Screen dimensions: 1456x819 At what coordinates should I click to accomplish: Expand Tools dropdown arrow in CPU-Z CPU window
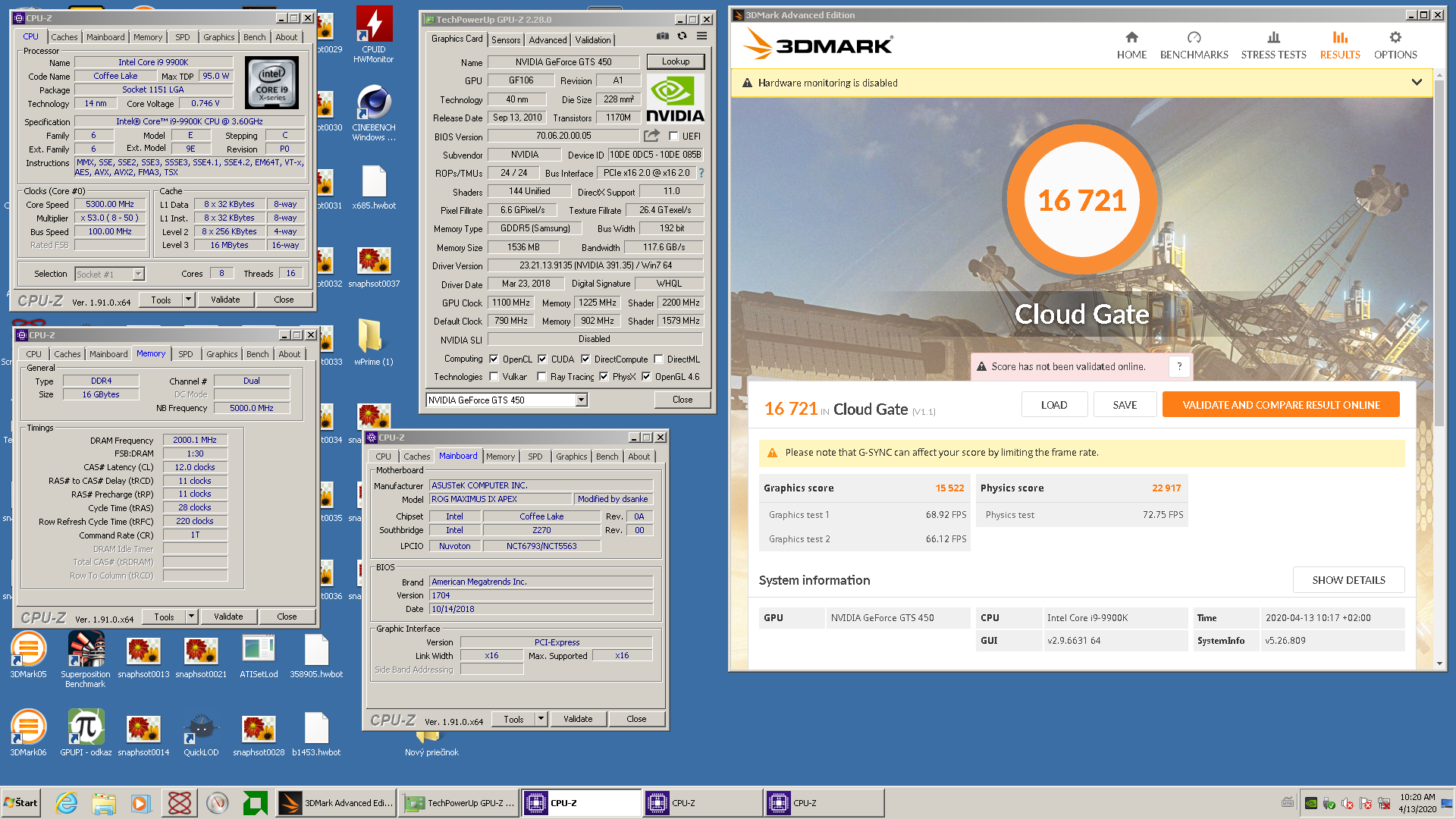coord(188,300)
